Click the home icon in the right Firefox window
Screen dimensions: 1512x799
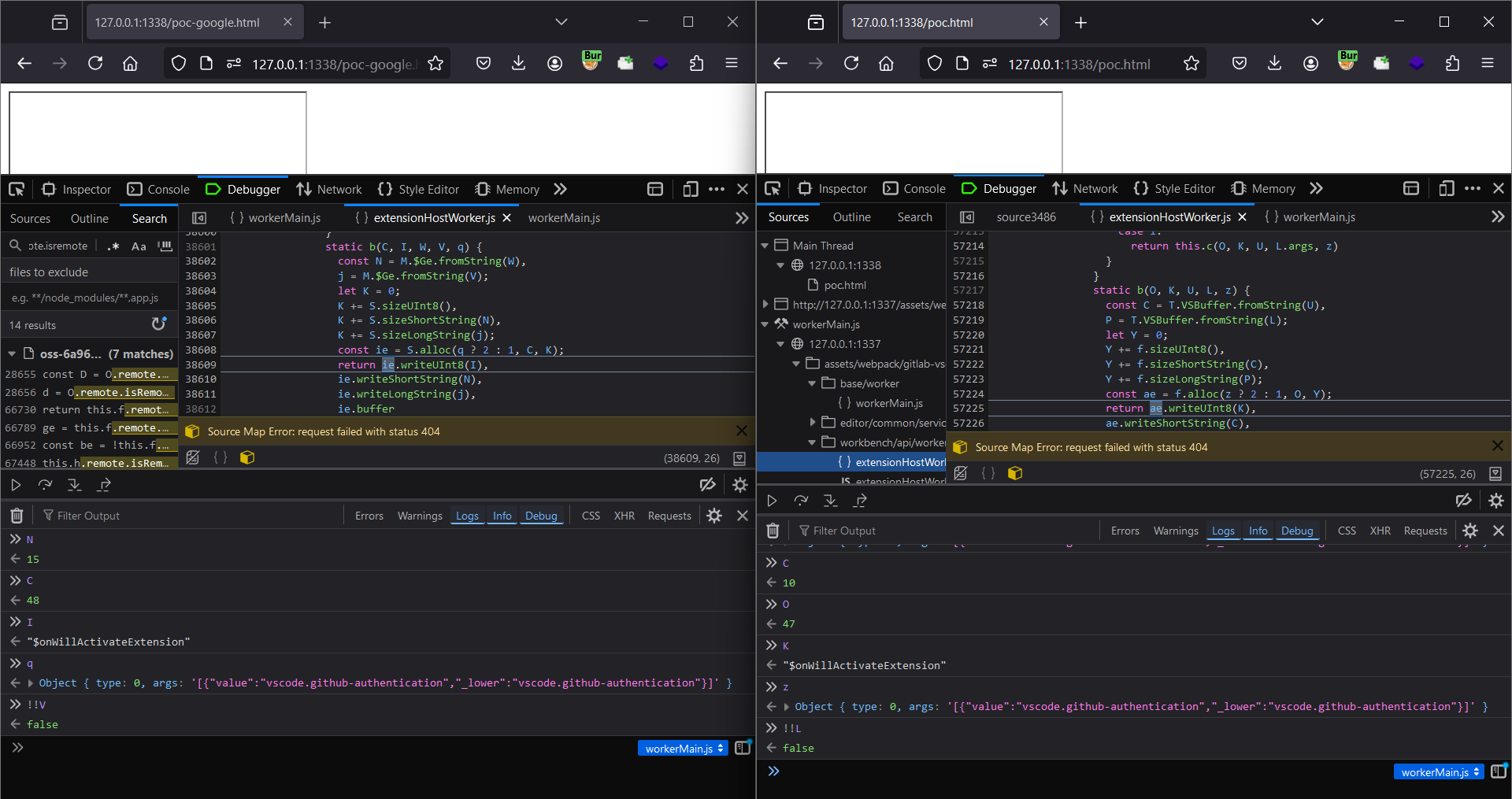(x=886, y=63)
